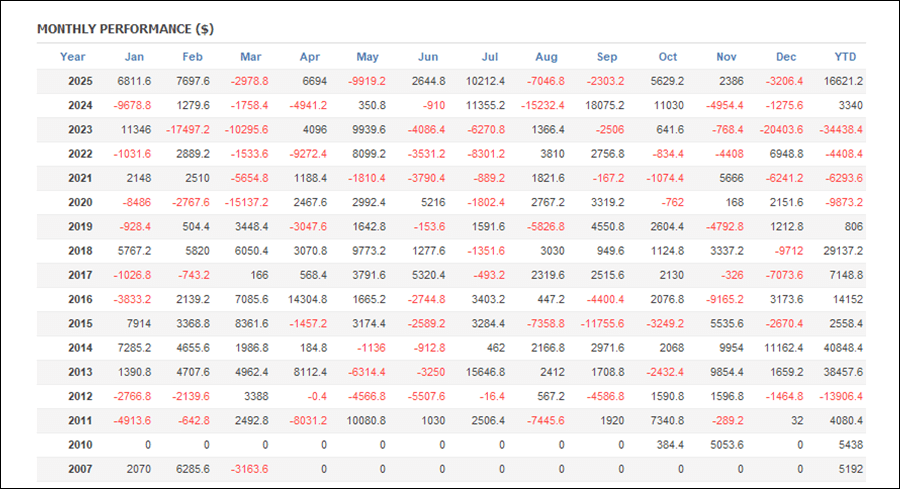Select the 2007 year row label
Viewport: 900px width, 489px height.
[81, 468]
